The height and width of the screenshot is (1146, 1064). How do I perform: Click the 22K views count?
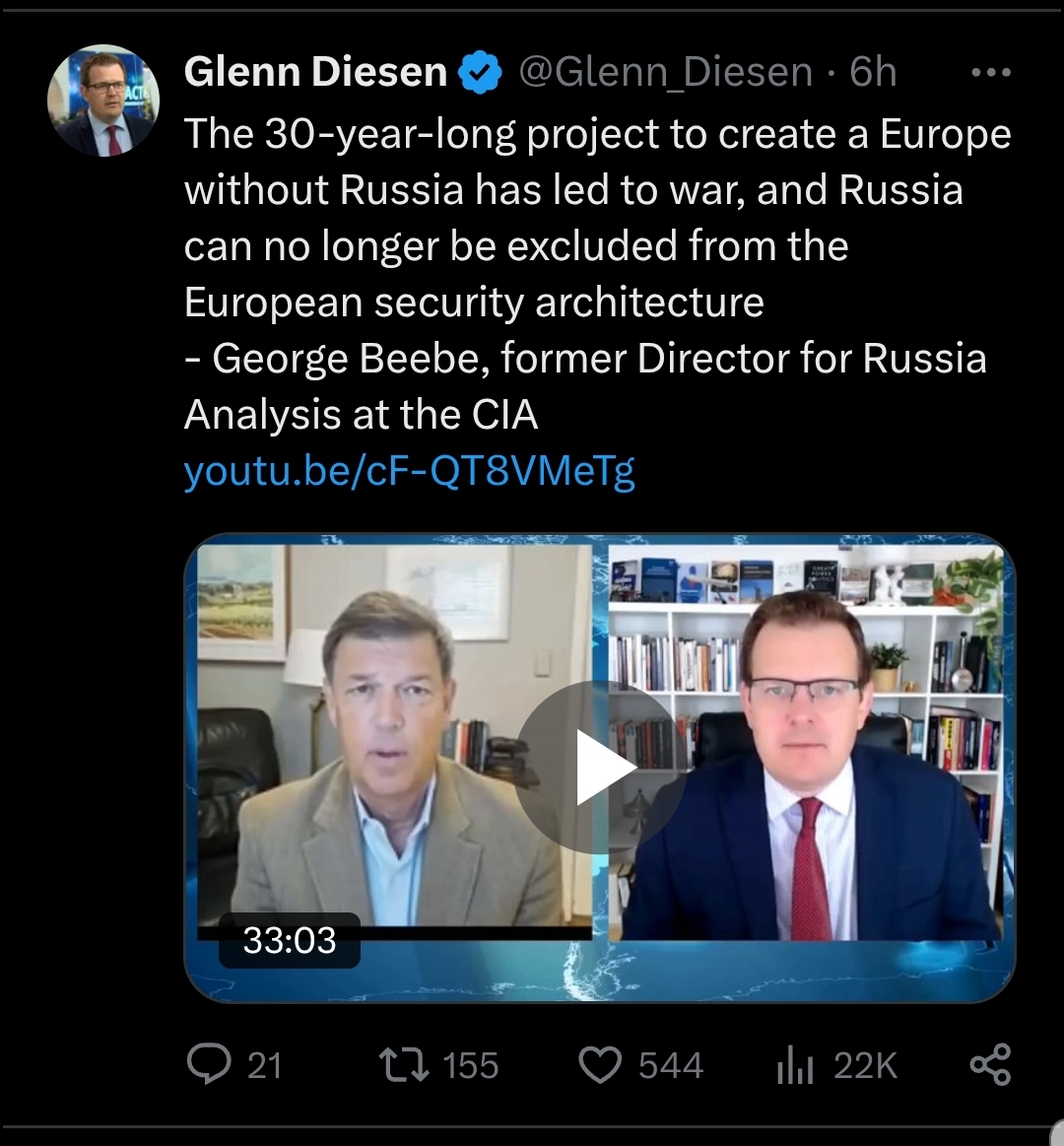pos(865,1065)
